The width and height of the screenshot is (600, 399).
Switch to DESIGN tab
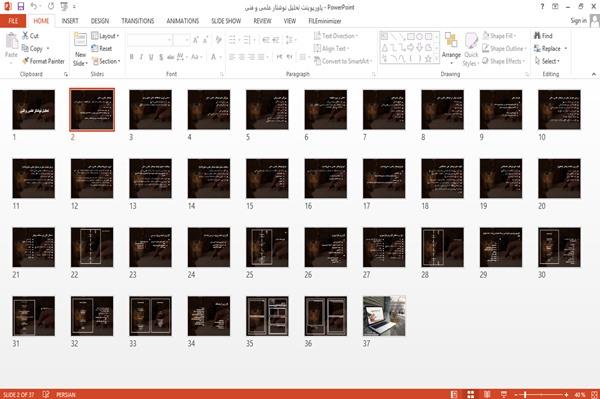(100, 21)
